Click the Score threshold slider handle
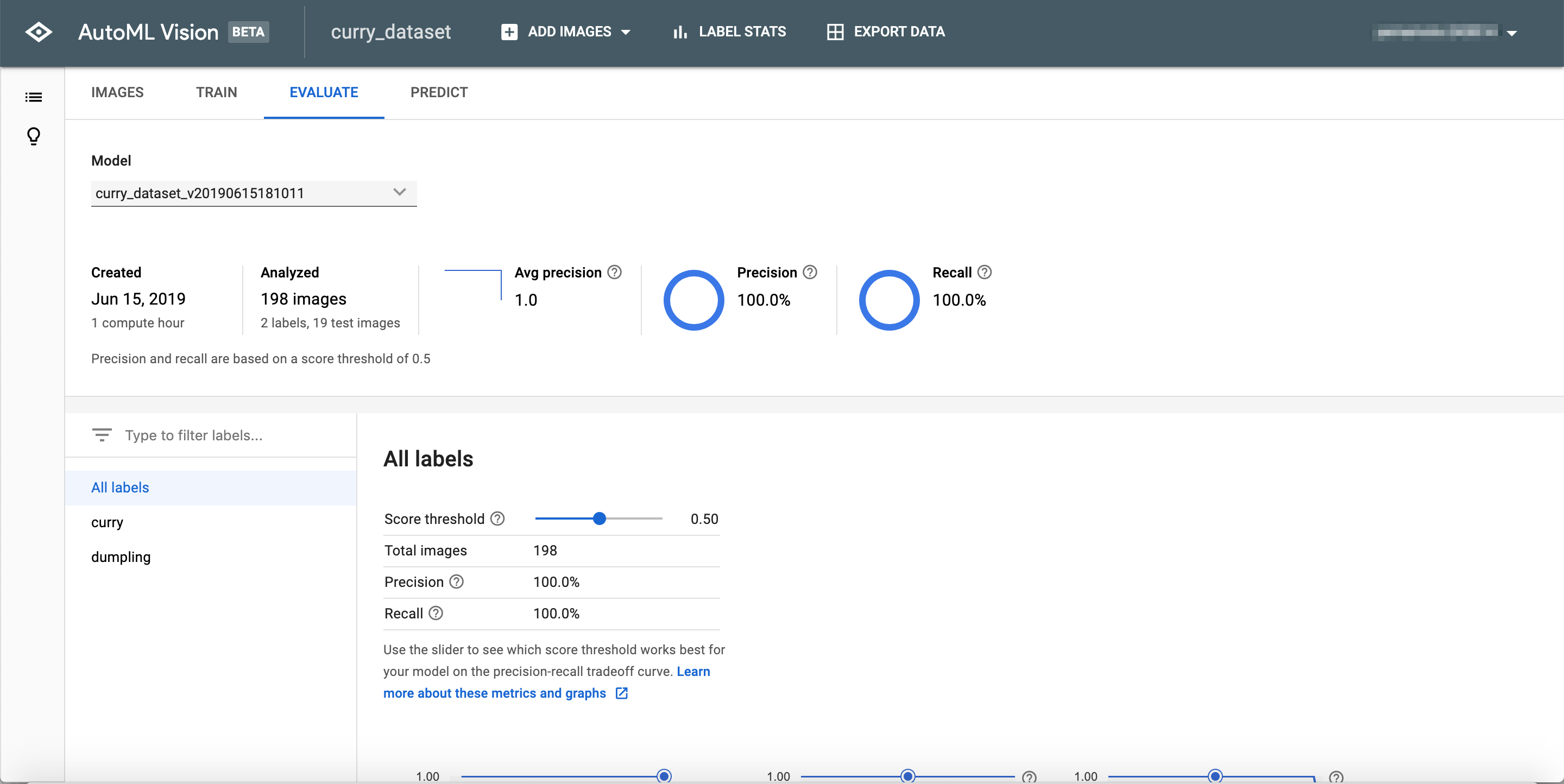 coord(599,518)
